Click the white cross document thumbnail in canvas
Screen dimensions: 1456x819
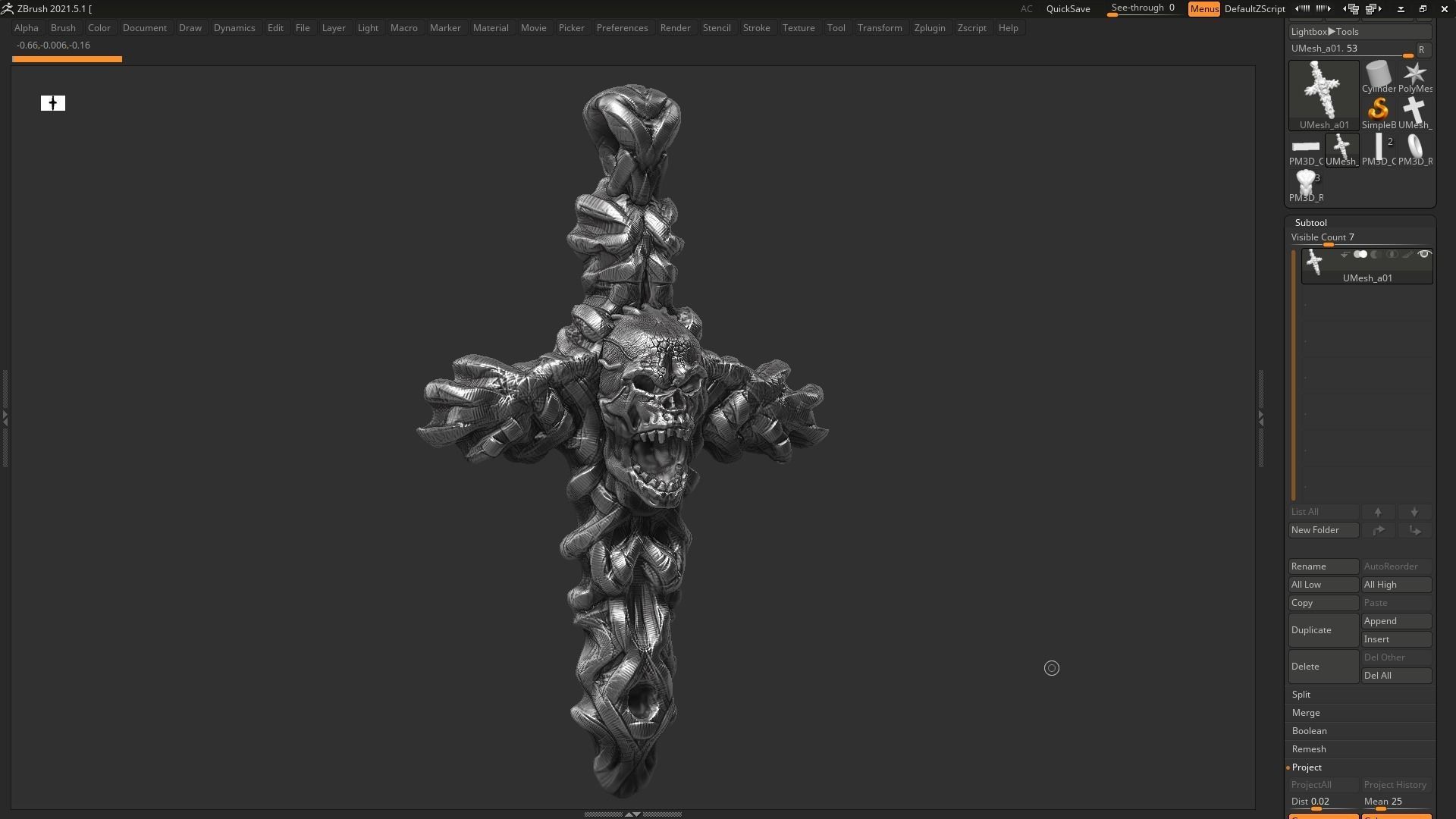pos(53,103)
